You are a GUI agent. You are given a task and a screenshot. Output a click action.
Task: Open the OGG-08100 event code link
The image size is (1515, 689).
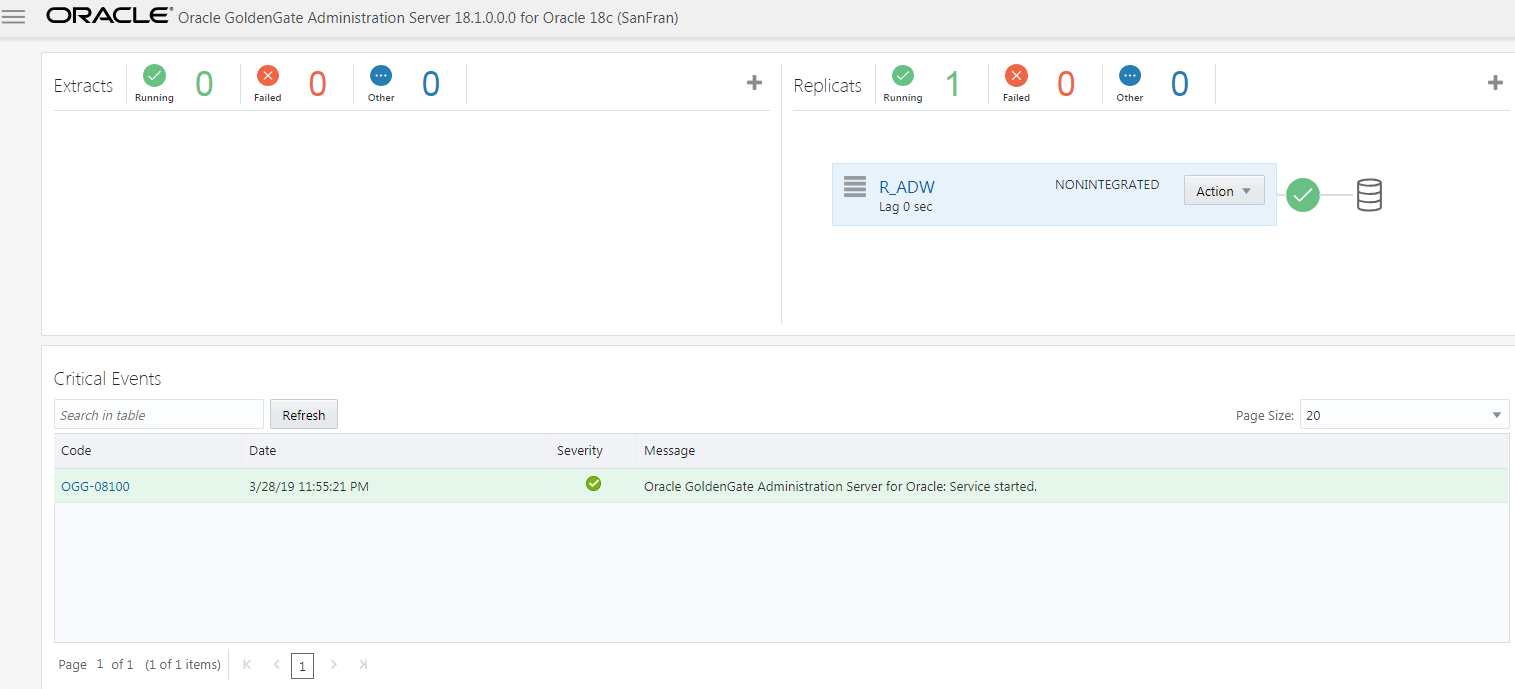(95, 487)
